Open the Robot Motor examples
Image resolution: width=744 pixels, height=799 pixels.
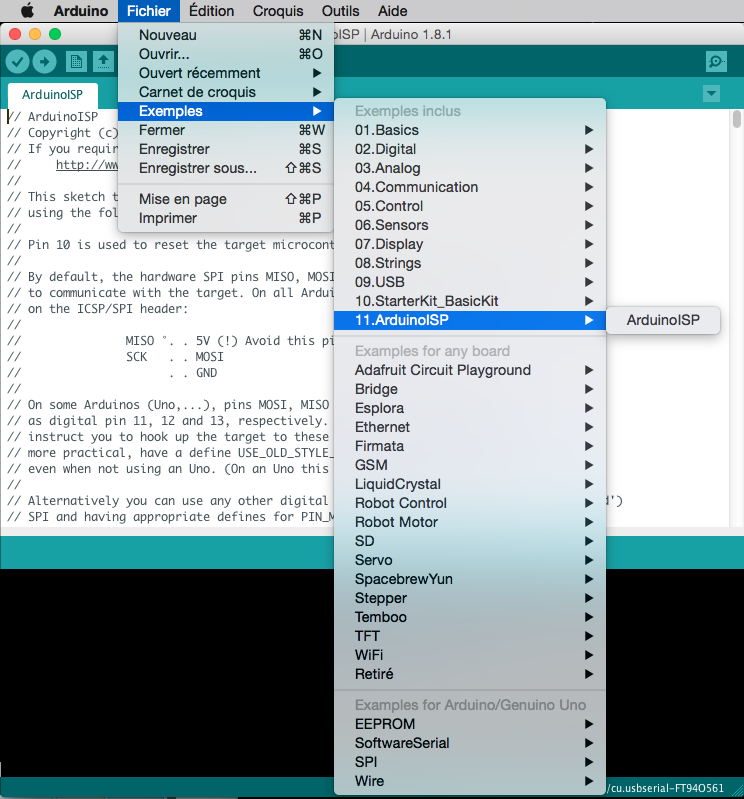[x=470, y=522]
